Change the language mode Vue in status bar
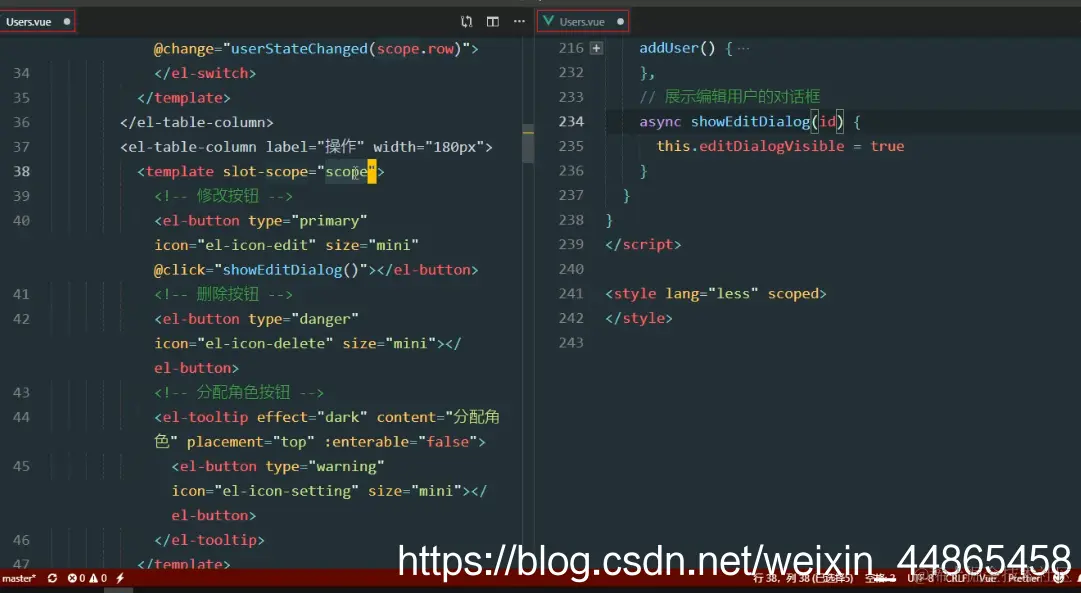 coord(987,579)
